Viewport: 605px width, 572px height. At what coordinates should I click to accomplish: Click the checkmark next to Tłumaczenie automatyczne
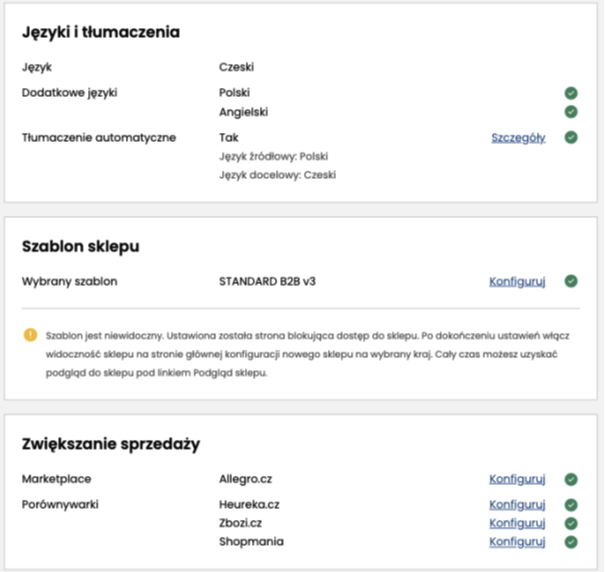pos(571,137)
